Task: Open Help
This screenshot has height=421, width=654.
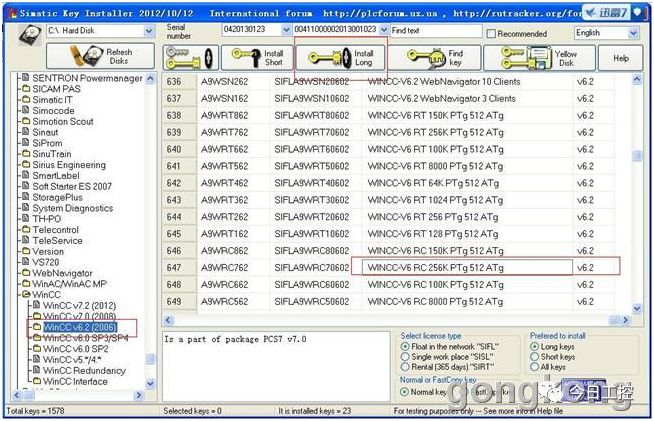Action: click(621, 58)
